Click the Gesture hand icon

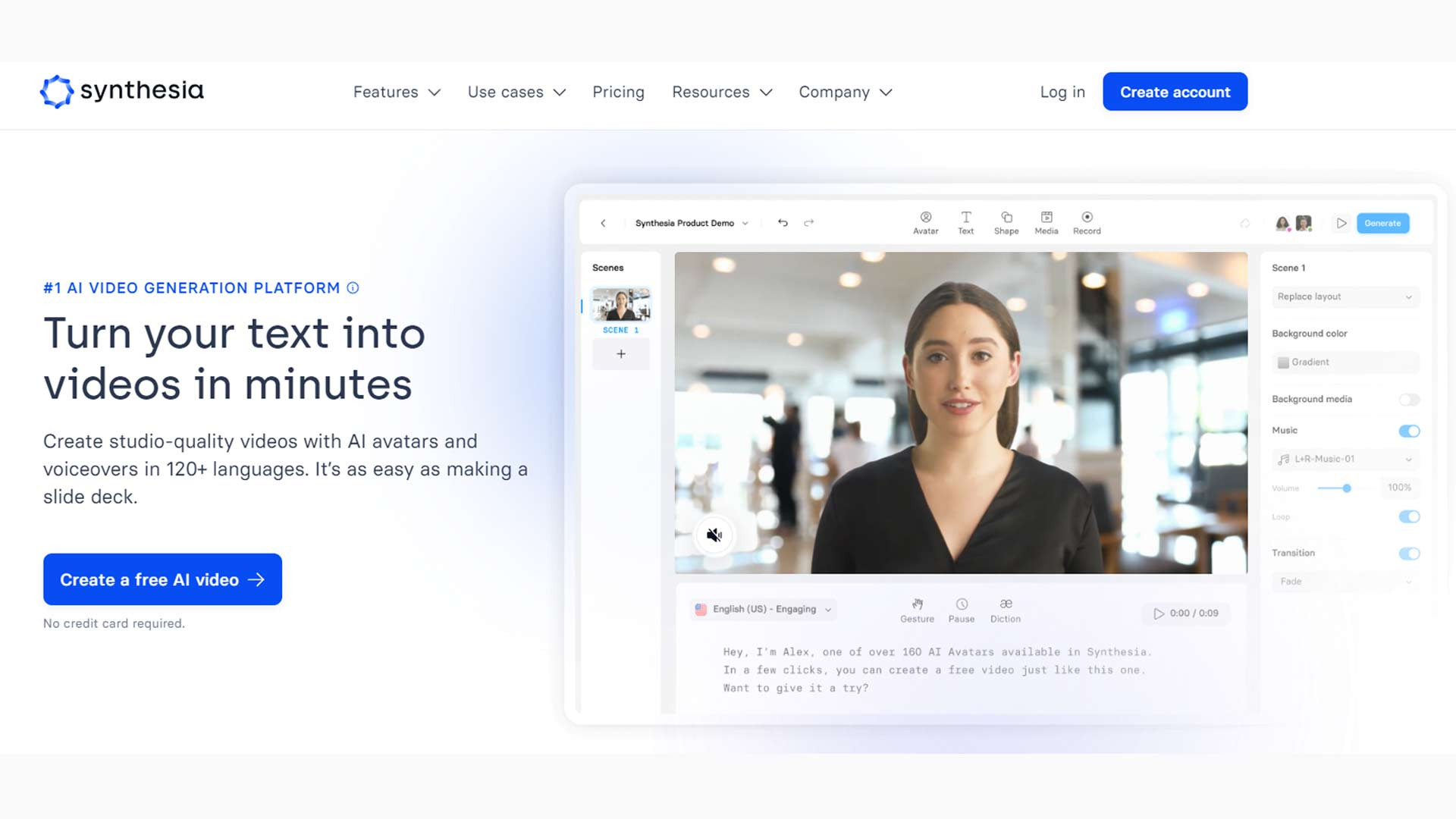tap(917, 604)
